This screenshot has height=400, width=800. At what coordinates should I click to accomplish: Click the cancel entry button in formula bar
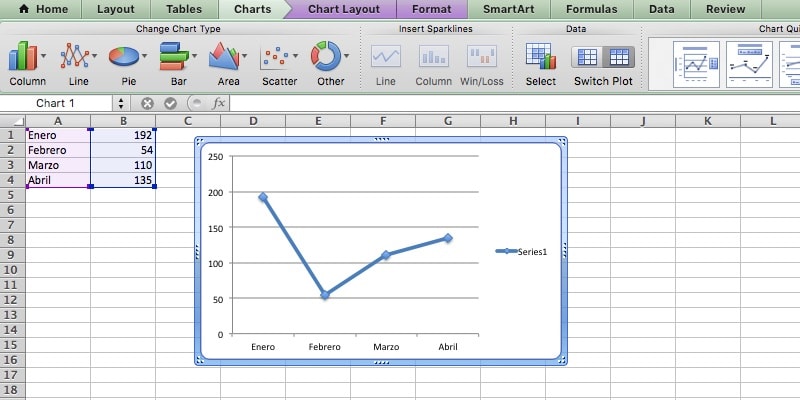point(148,103)
